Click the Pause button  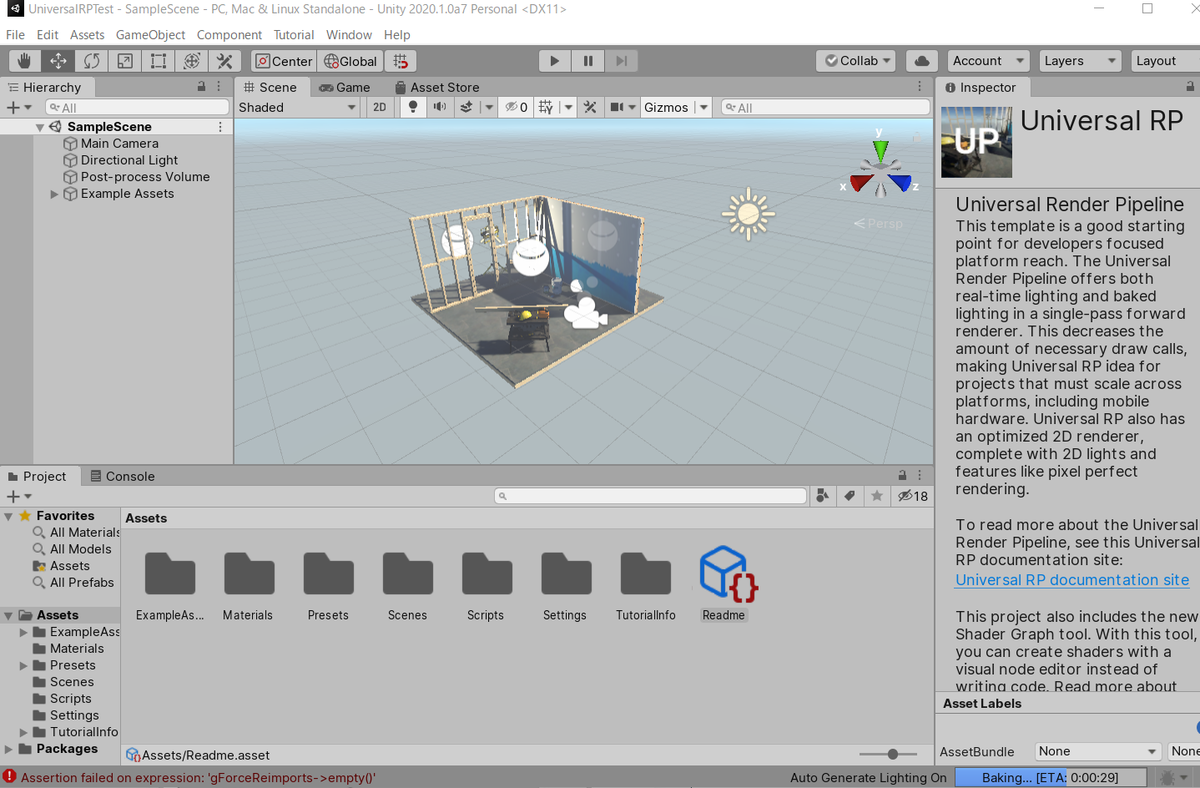click(x=588, y=61)
